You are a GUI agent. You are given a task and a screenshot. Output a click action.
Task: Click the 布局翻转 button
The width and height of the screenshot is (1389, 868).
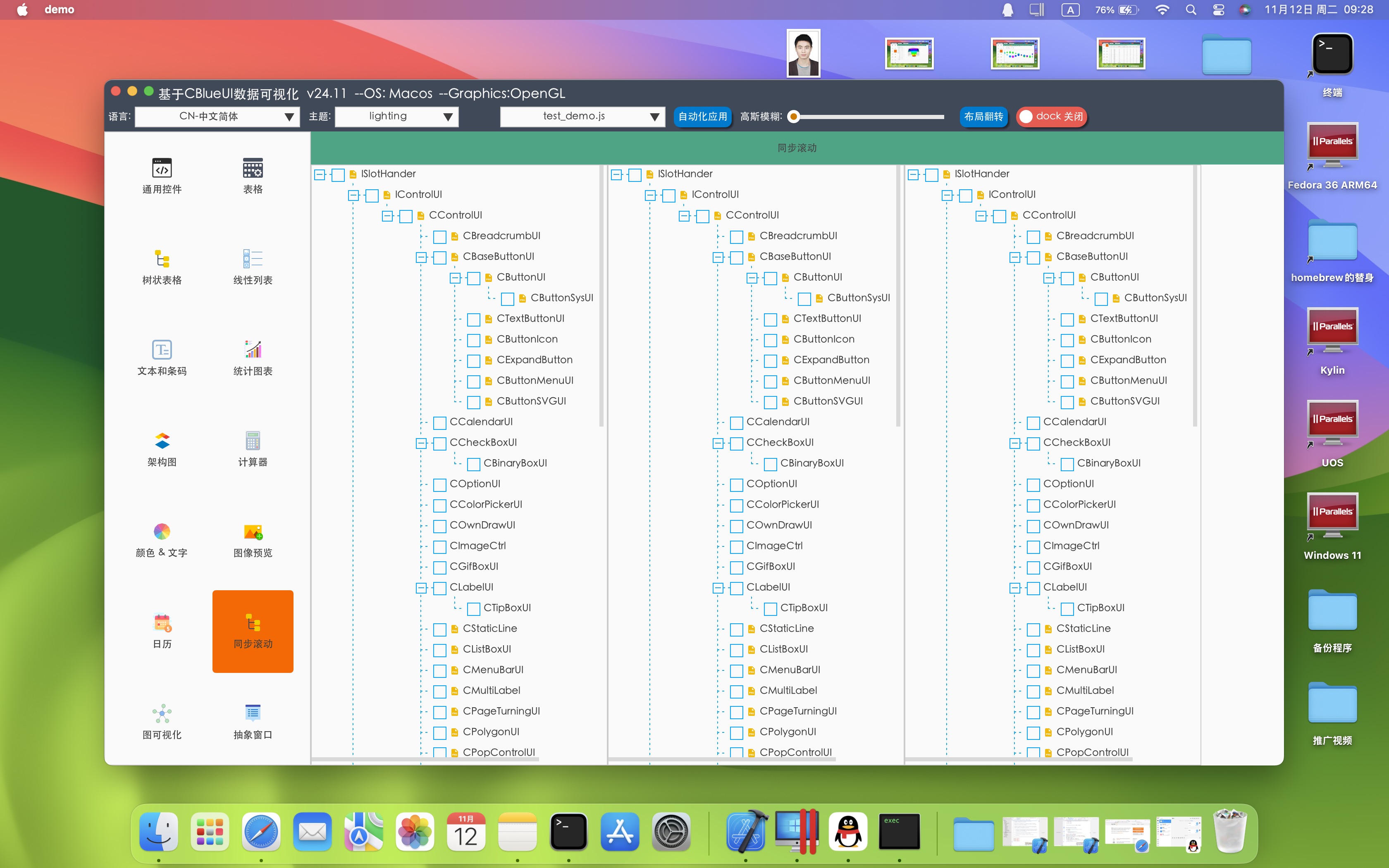point(983,117)
